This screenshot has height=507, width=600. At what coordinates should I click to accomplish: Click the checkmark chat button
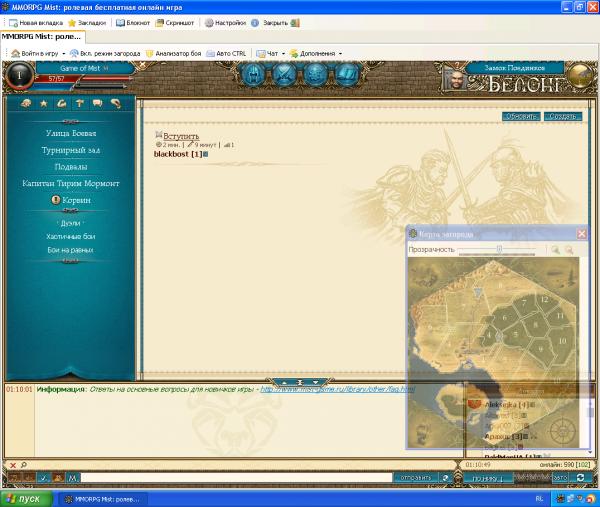[43, 478]
